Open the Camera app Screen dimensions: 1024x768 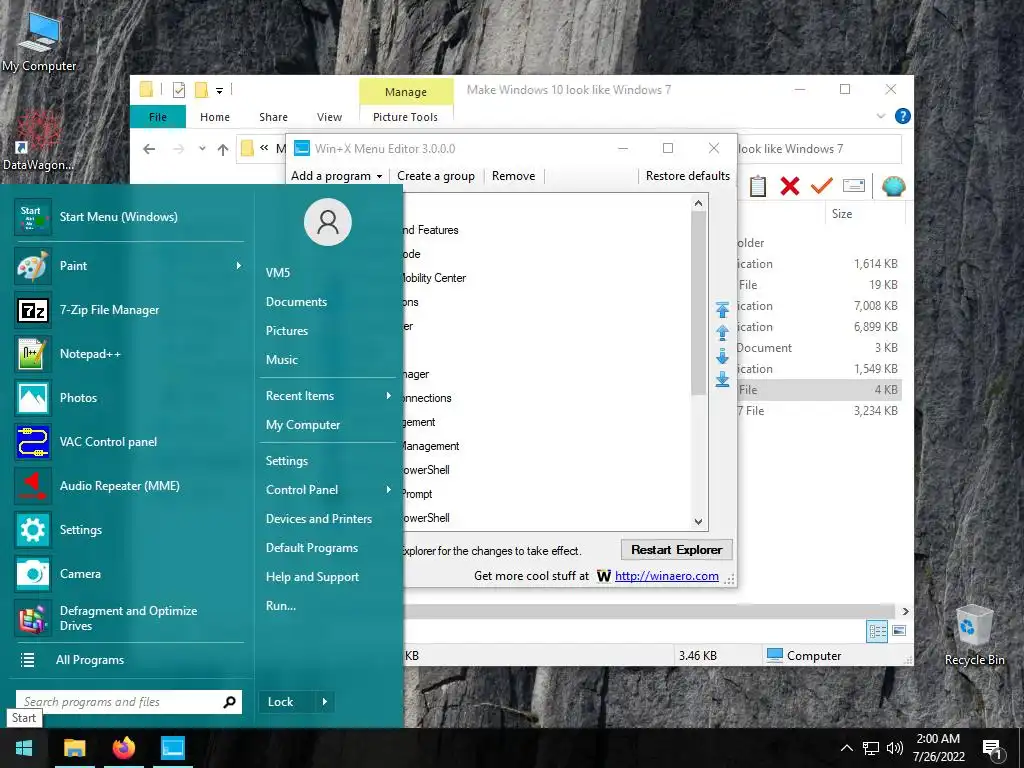coord(128,574)
